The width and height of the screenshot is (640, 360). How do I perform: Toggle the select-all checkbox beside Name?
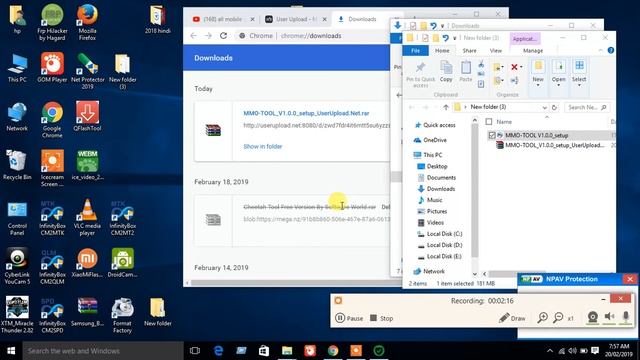tap(489, 122)
